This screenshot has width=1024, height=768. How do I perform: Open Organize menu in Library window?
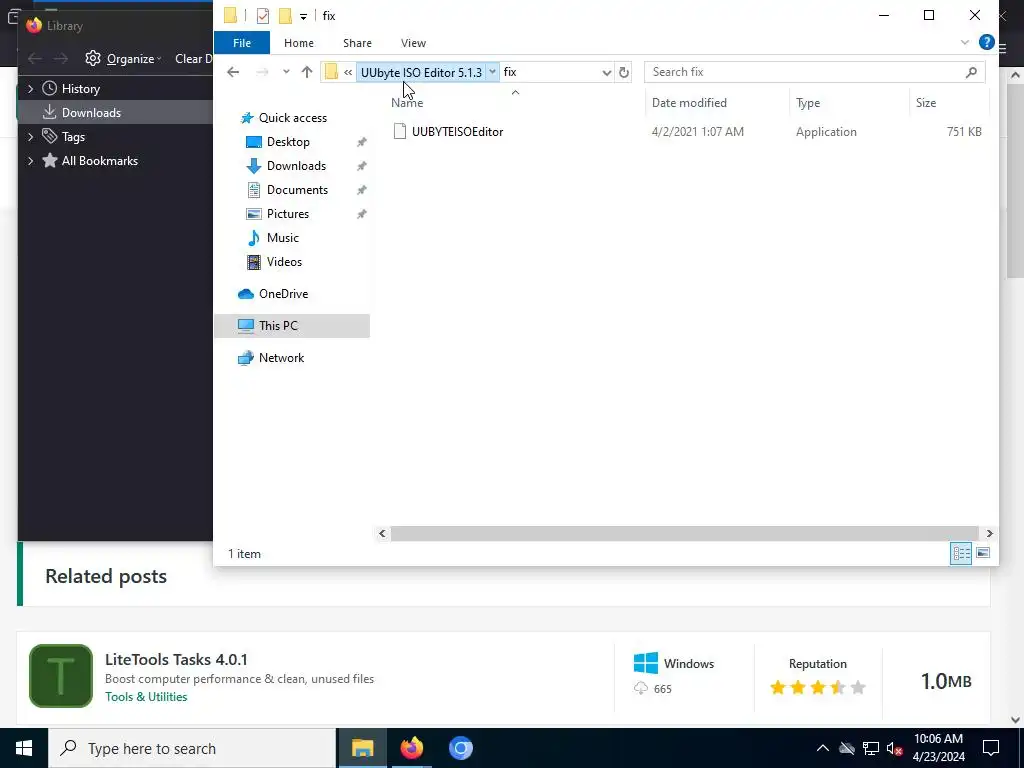coord(123,59)
